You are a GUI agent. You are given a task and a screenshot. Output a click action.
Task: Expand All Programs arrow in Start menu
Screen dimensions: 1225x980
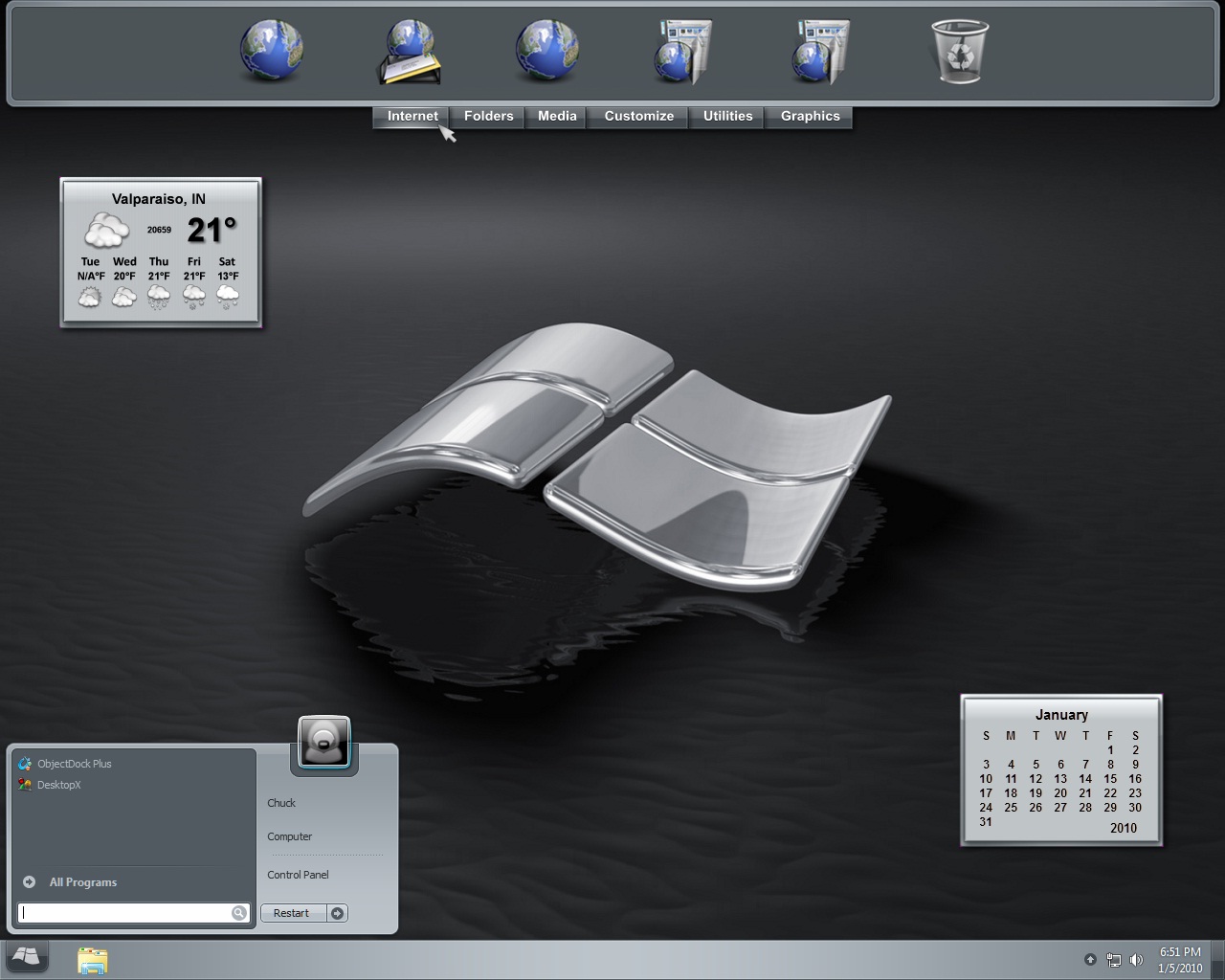click(x=29, y=882)
